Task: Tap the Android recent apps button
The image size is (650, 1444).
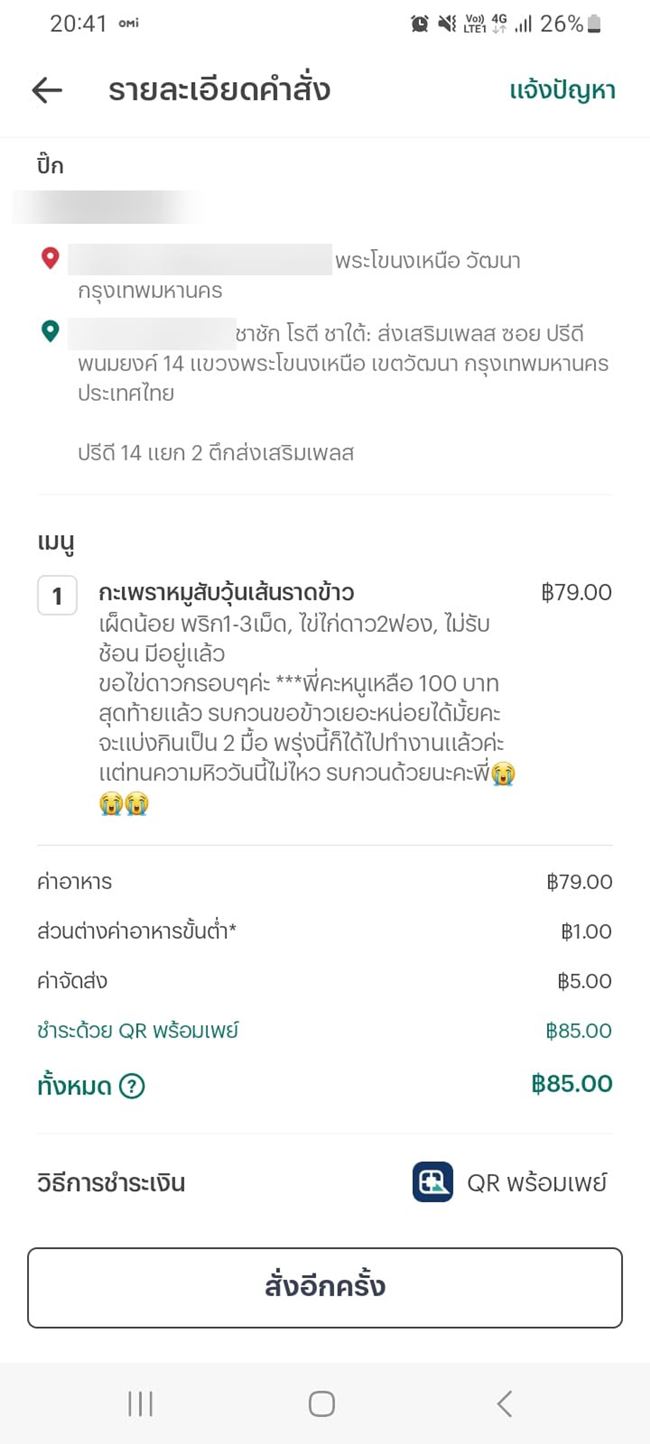Action: [140, 1404]
